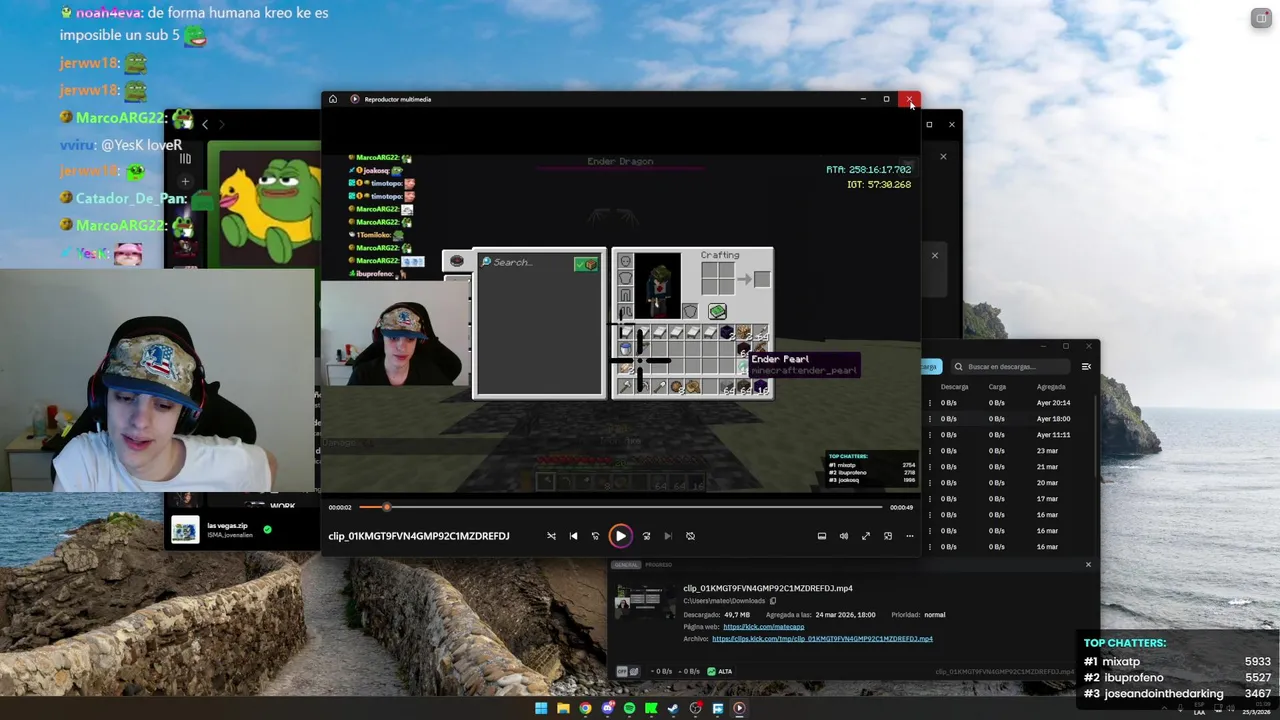This screenshot has height=720, width=1280.
Task: Go to the next track in media player
Action: [668, 536]
